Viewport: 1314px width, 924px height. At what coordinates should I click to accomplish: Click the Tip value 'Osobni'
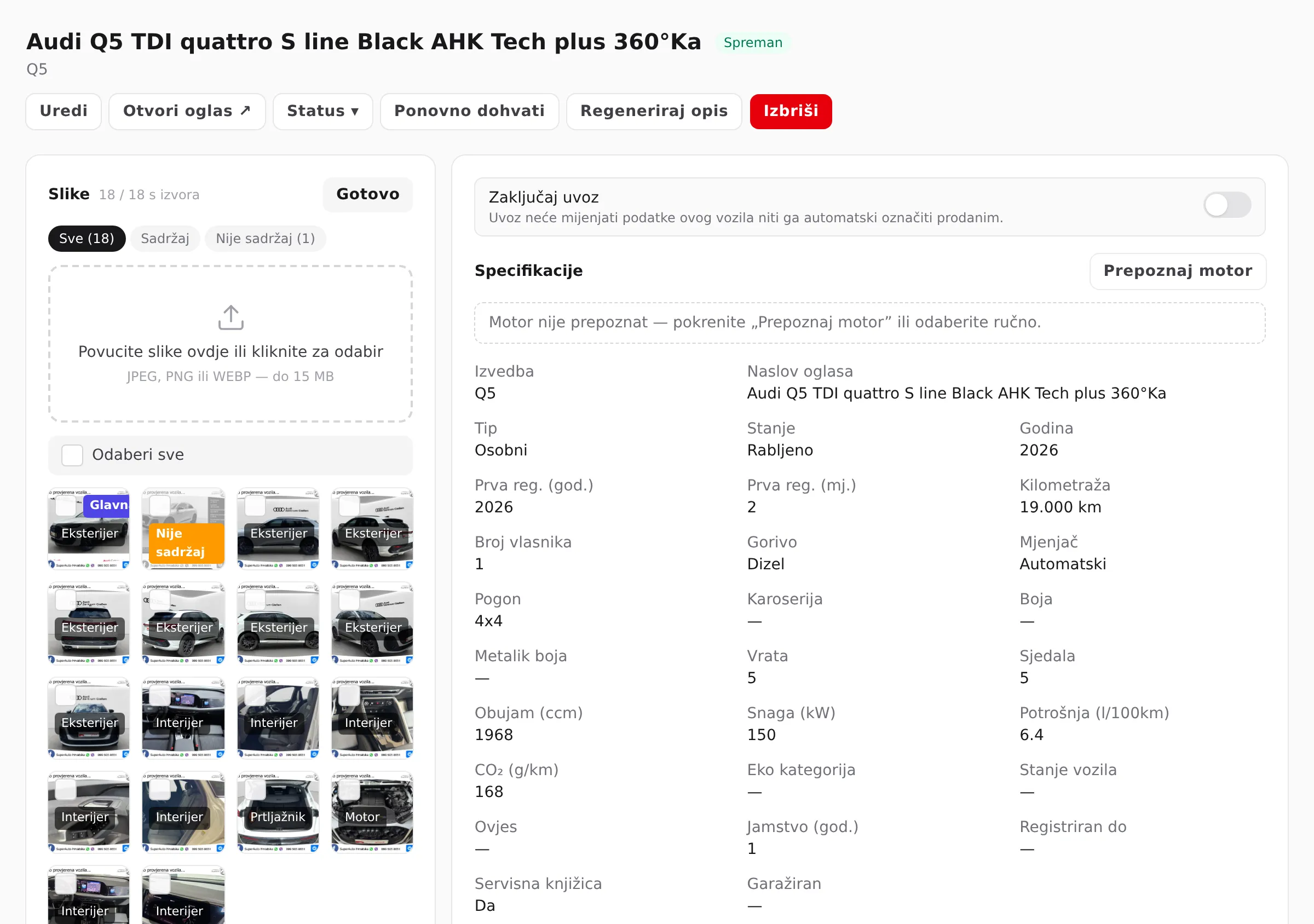click(x=501, y=451)
